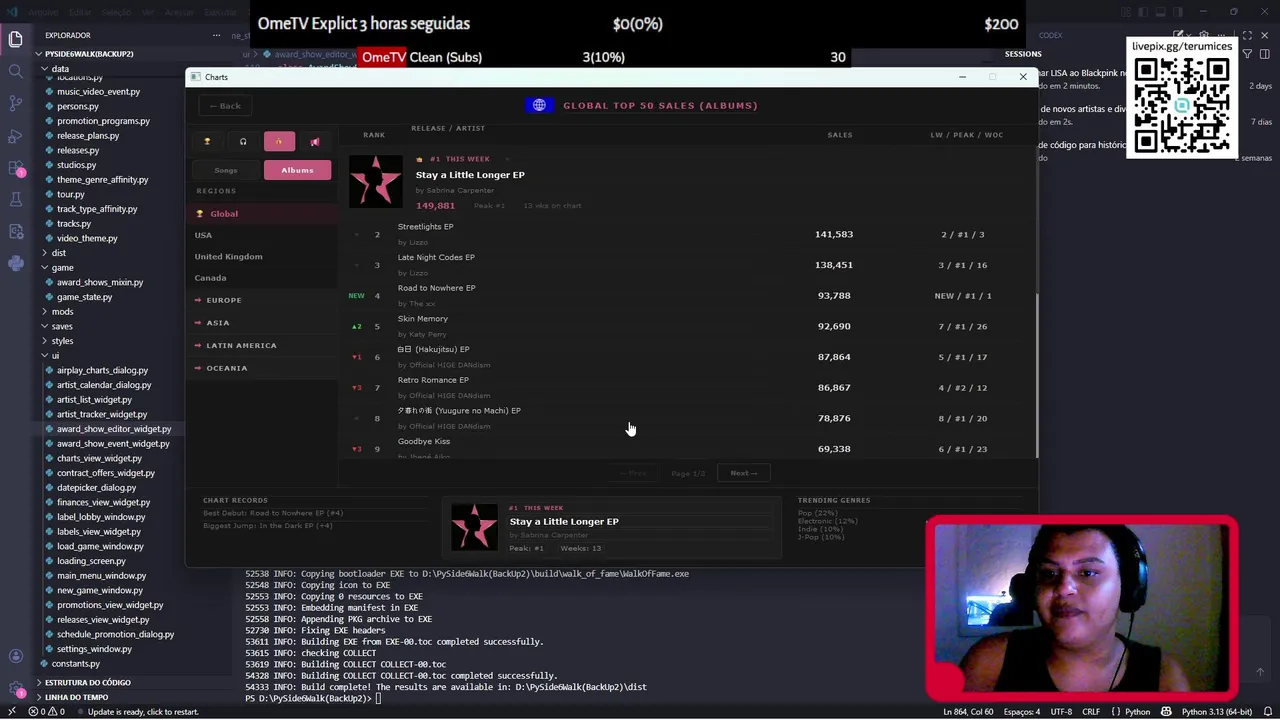Open the Python extension view
Image resolution: width=1280 pixels, height=720 pixels.
coord(15,263)
